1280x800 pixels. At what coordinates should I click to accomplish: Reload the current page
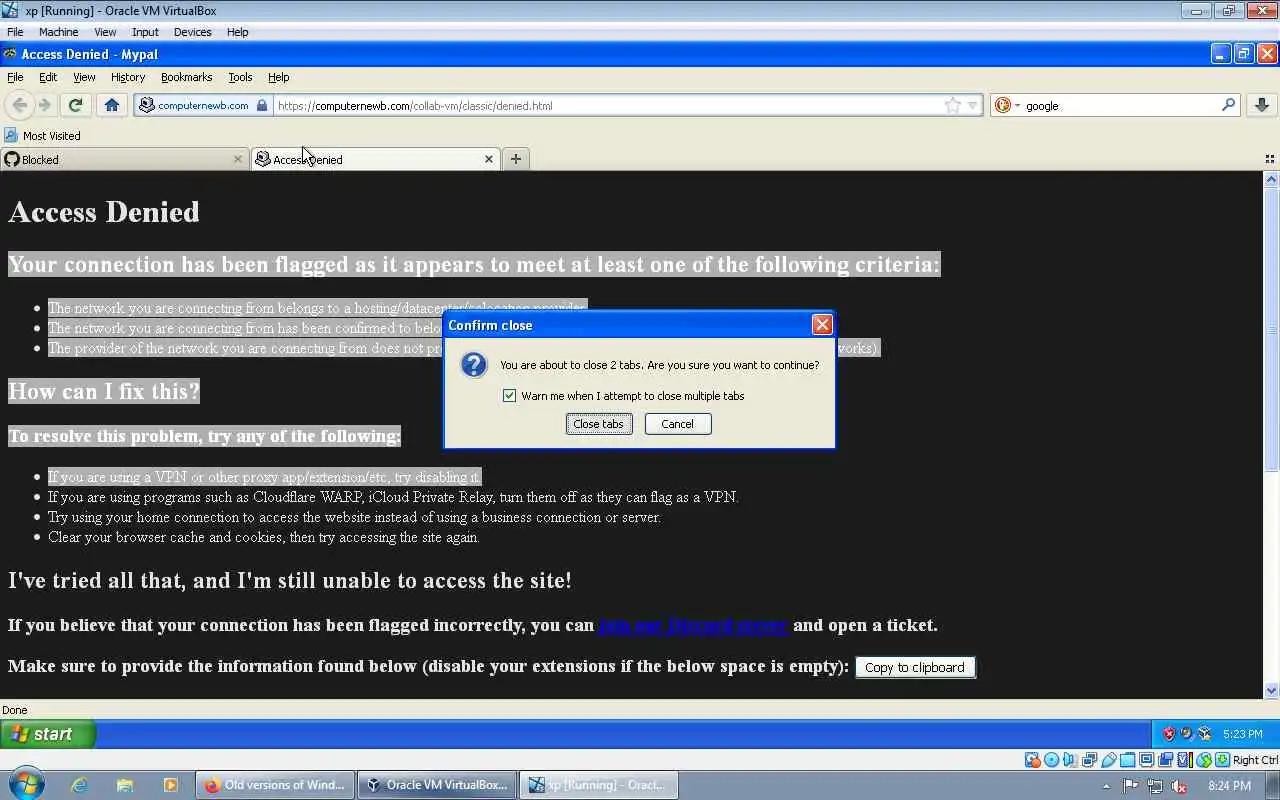pyautogui.click(x=75, y=105)
